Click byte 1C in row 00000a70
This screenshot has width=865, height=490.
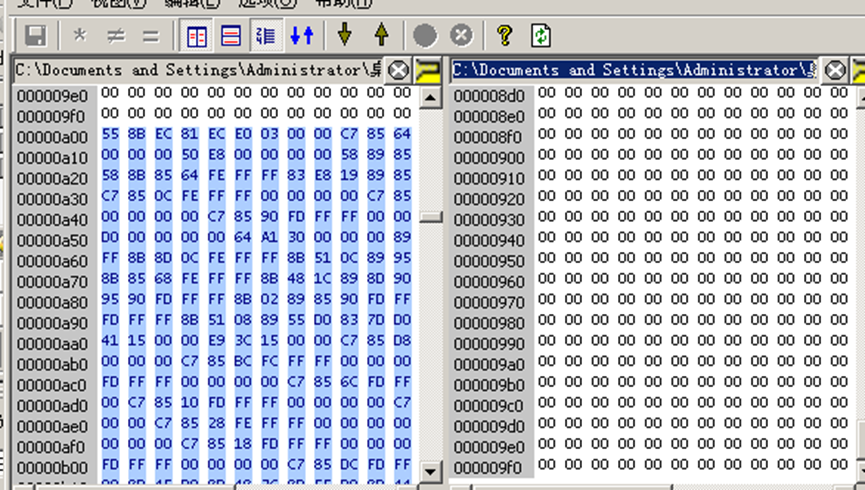pyautogui.click(x=323, y=279)
